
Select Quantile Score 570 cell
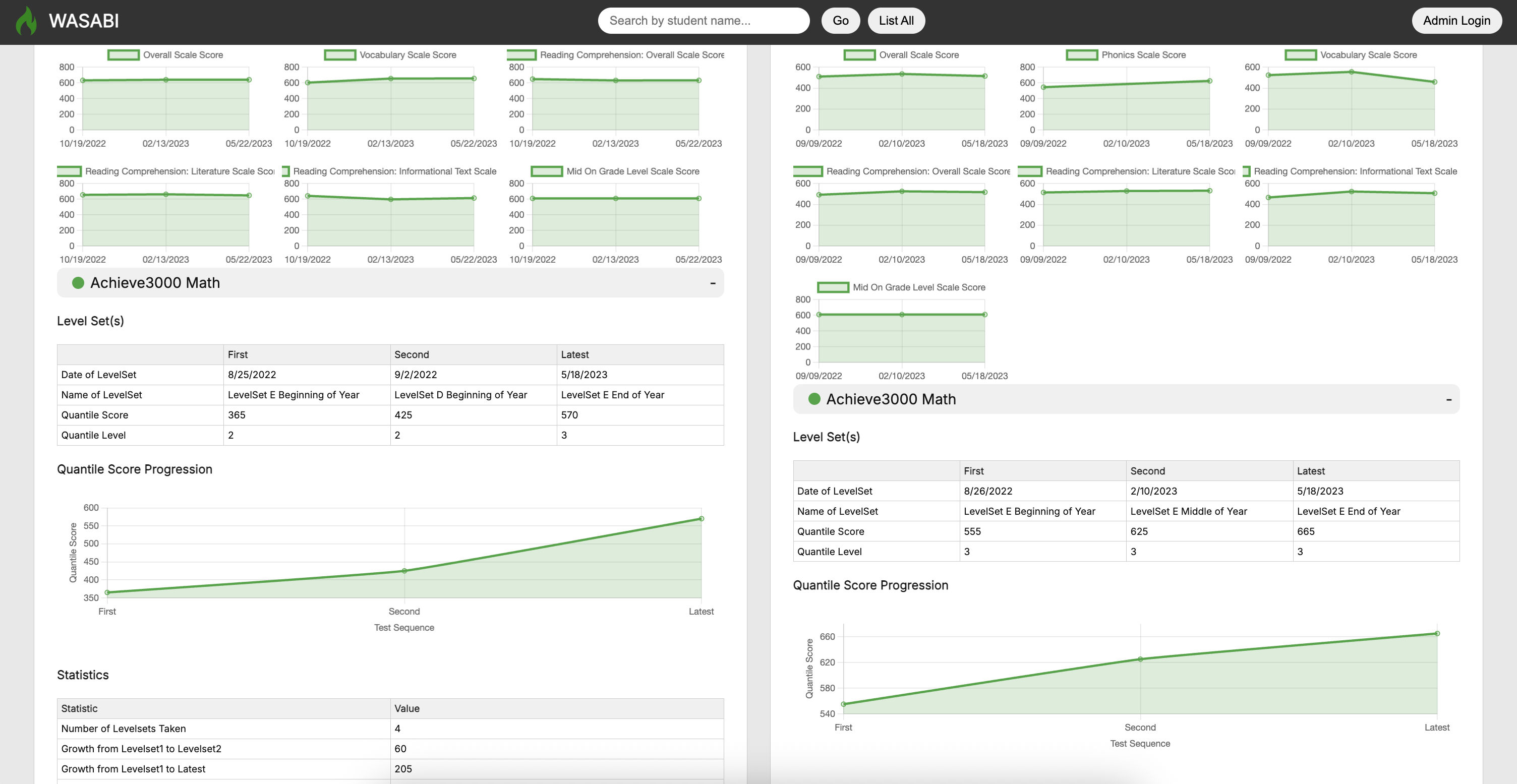[x=640, y=415]
